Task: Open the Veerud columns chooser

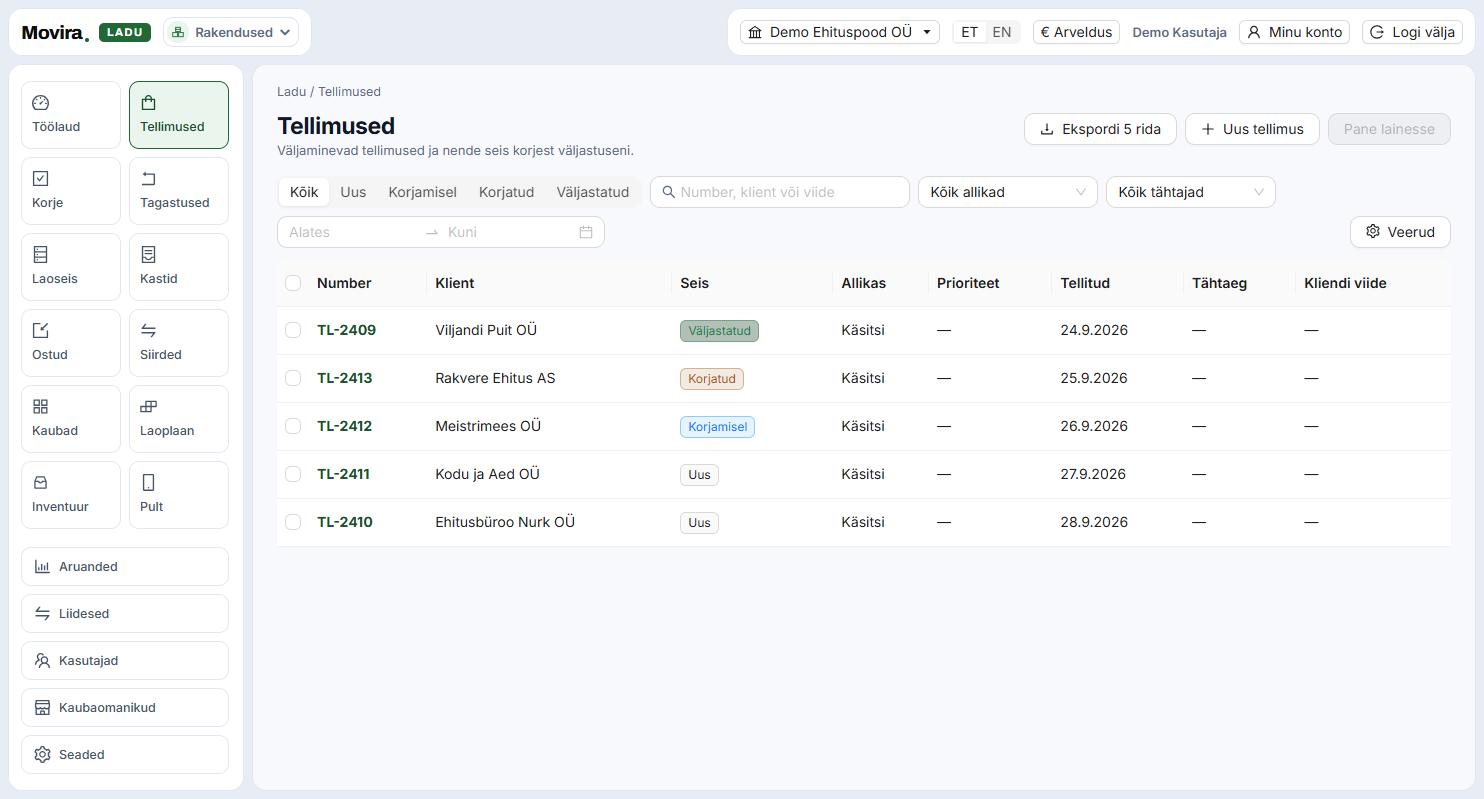Action: point(1400,232)
